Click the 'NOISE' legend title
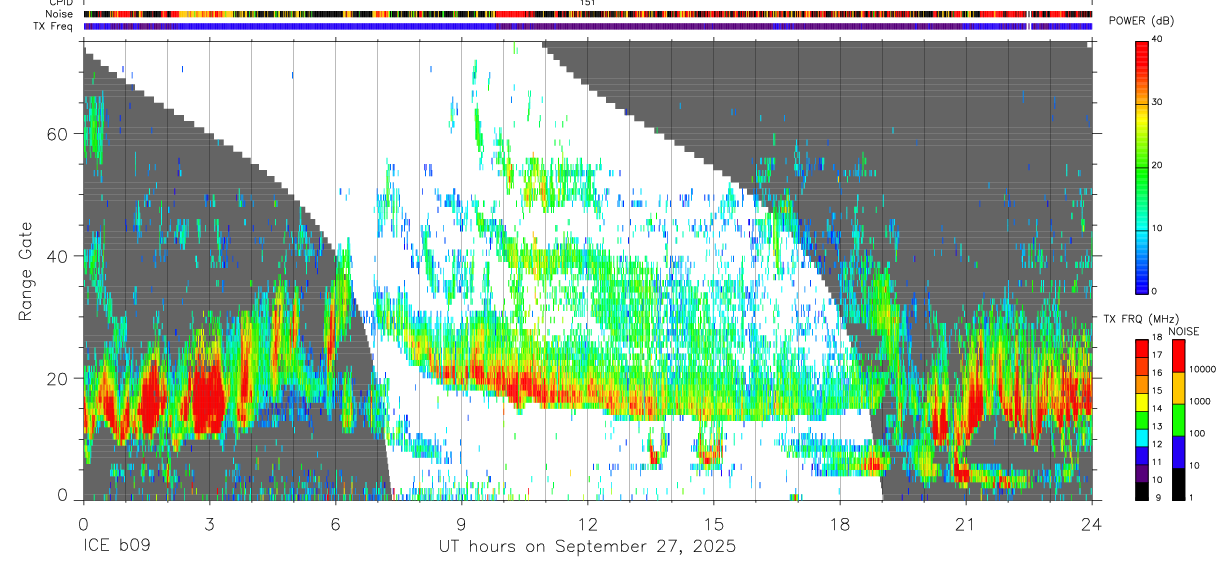Screen dimensions: 1228x567 coord(1183,331)
